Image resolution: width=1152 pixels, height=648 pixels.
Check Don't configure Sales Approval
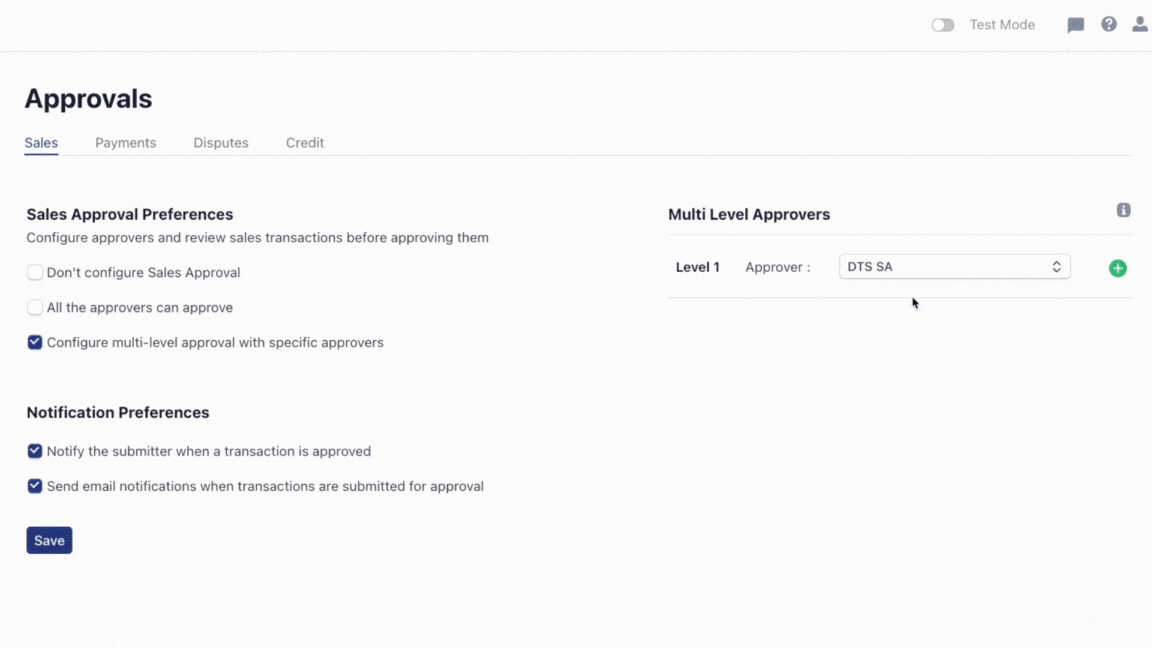click(35, 272)
